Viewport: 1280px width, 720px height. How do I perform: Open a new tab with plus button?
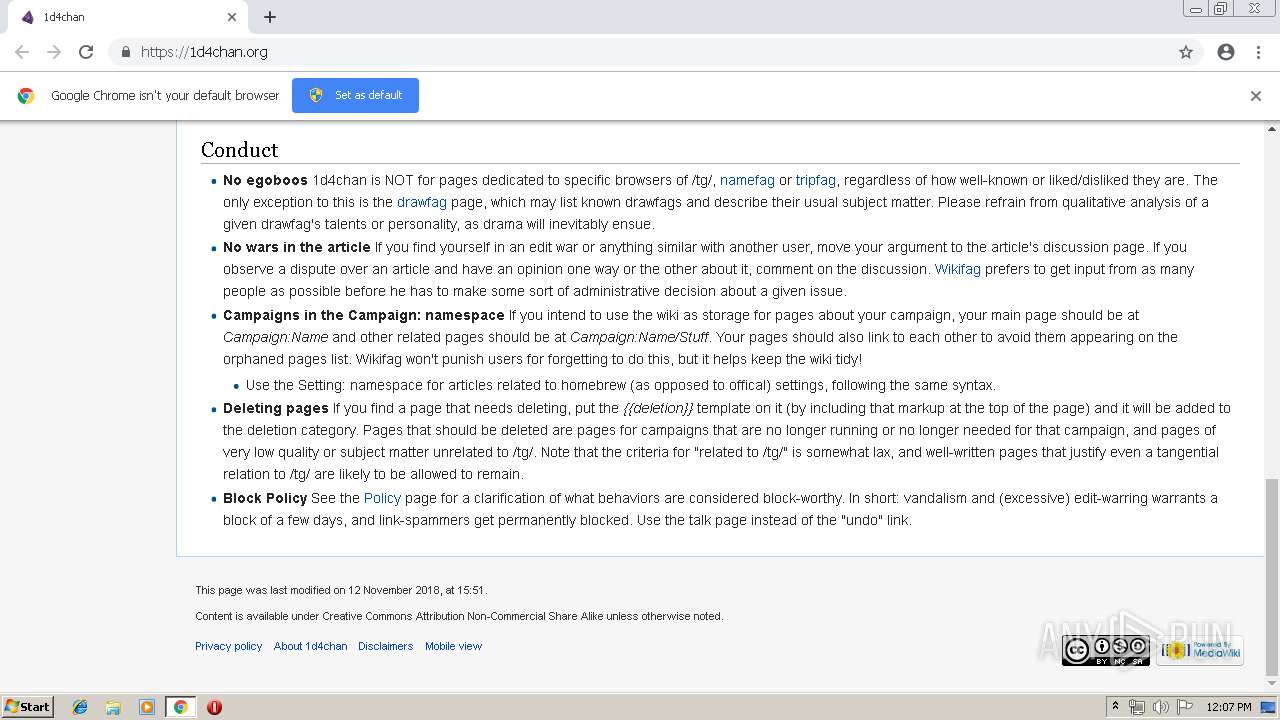[x=270, y=17]
